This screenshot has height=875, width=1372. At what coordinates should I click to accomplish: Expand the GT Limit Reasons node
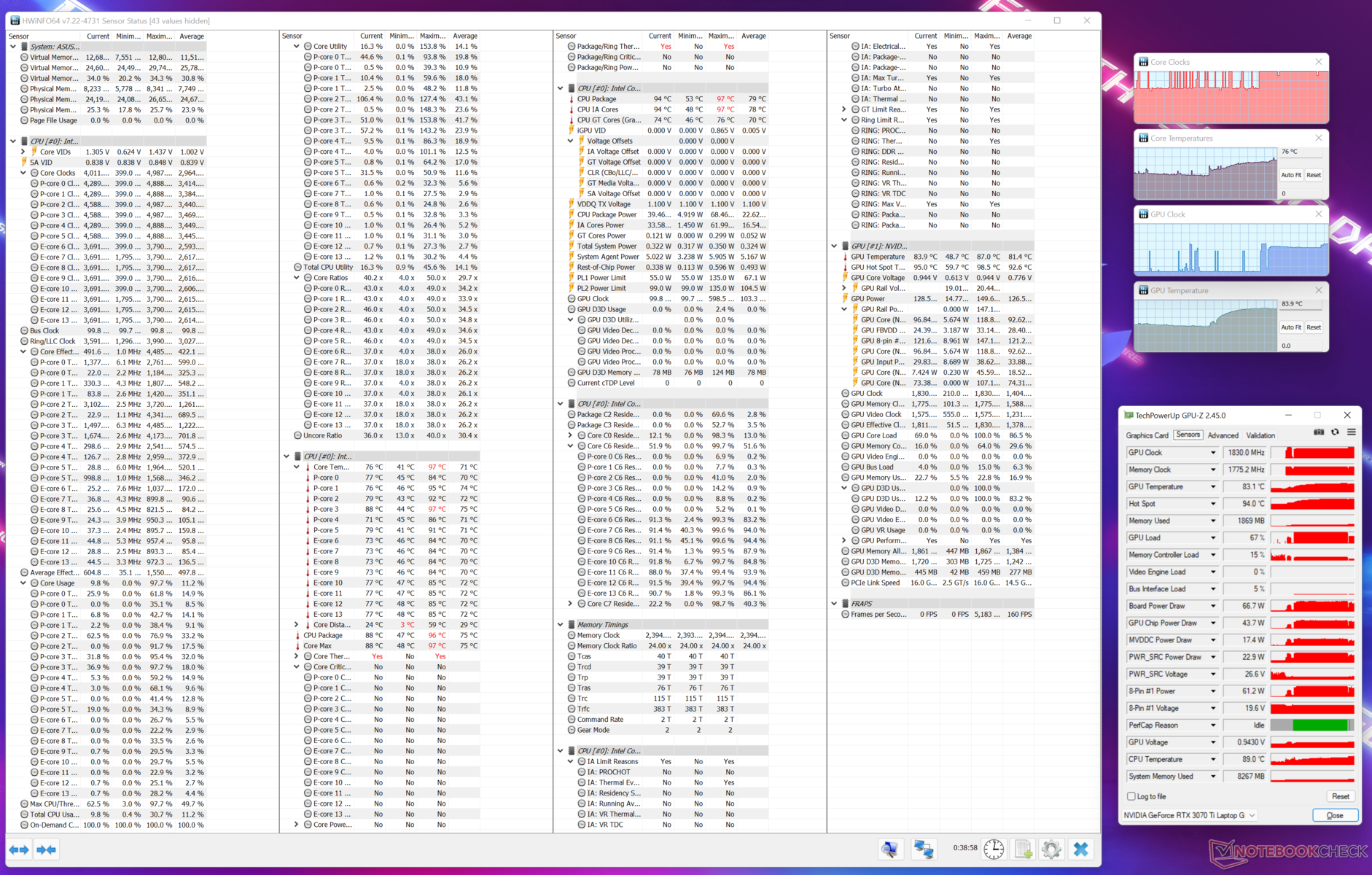tap(845, 109)
